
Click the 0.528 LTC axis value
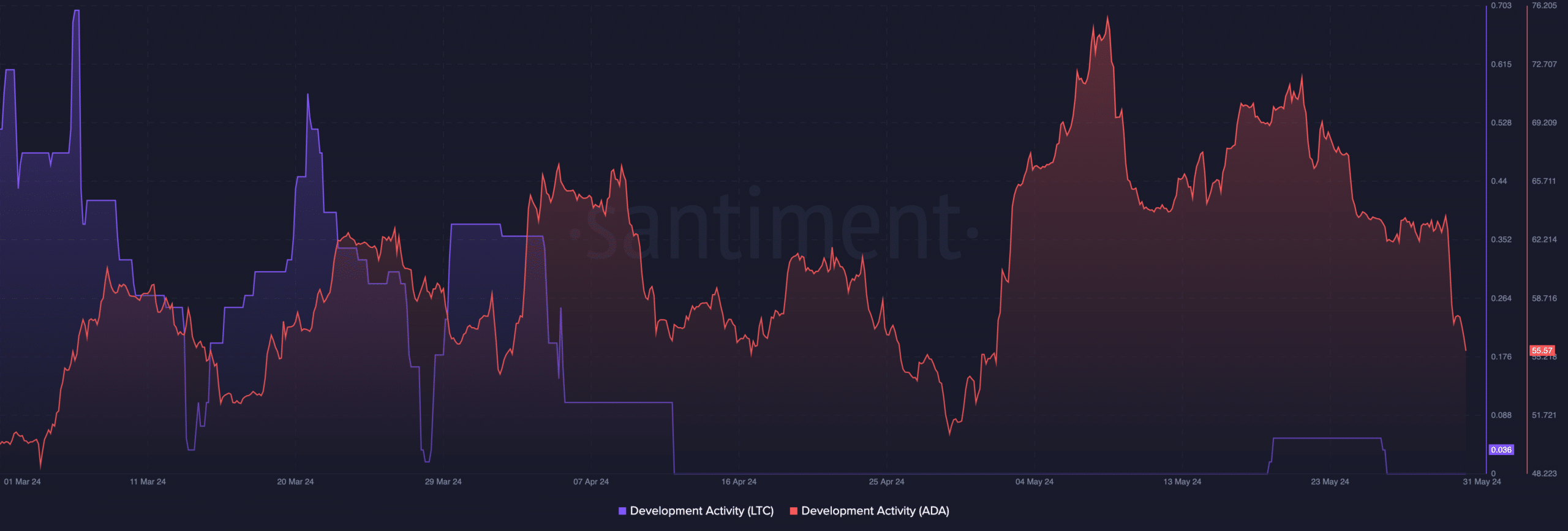pos(1501,123)
